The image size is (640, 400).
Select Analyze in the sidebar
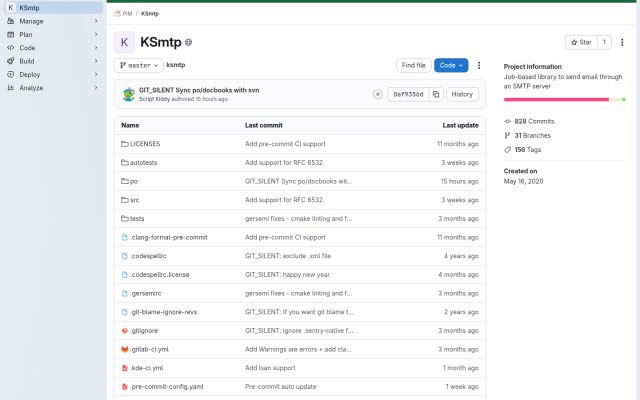(53, 88)
